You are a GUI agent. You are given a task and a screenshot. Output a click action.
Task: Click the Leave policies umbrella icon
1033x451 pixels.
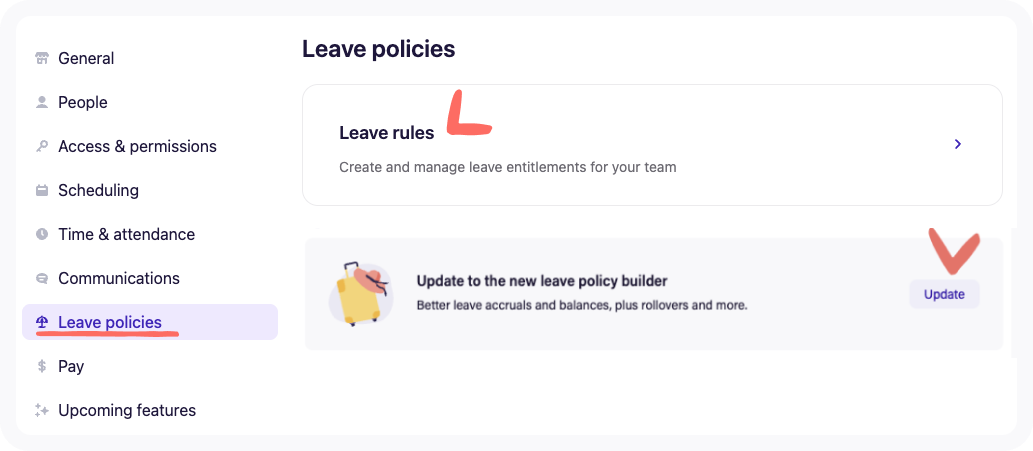coord(42,322)
